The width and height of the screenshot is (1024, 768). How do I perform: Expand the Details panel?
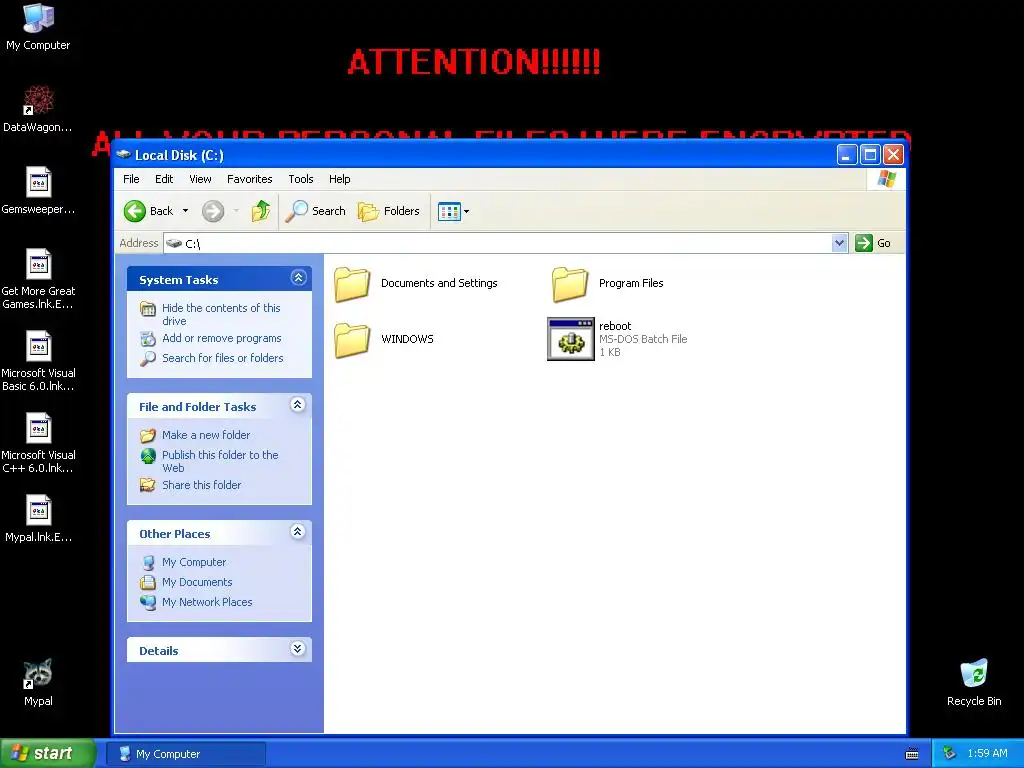tap(298, 648)
